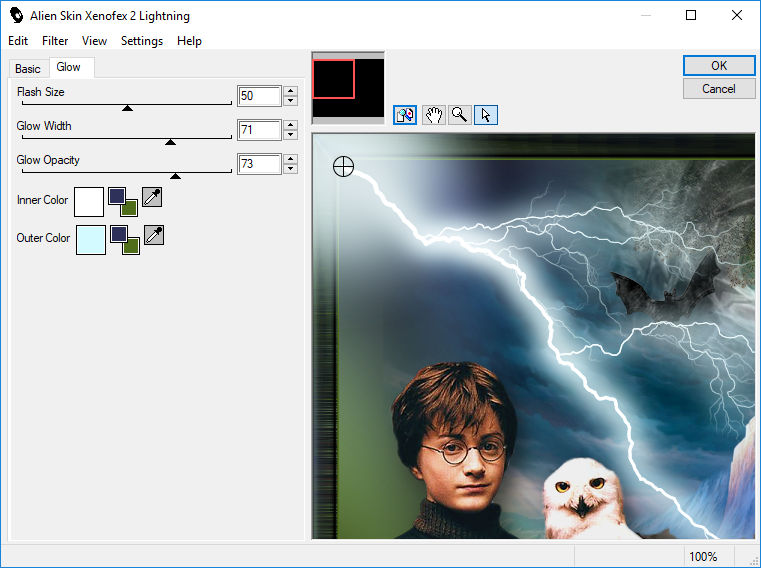Decrease Glow Width with down arrow
This screenshot has height=568, width=761.
pos(290,134)
